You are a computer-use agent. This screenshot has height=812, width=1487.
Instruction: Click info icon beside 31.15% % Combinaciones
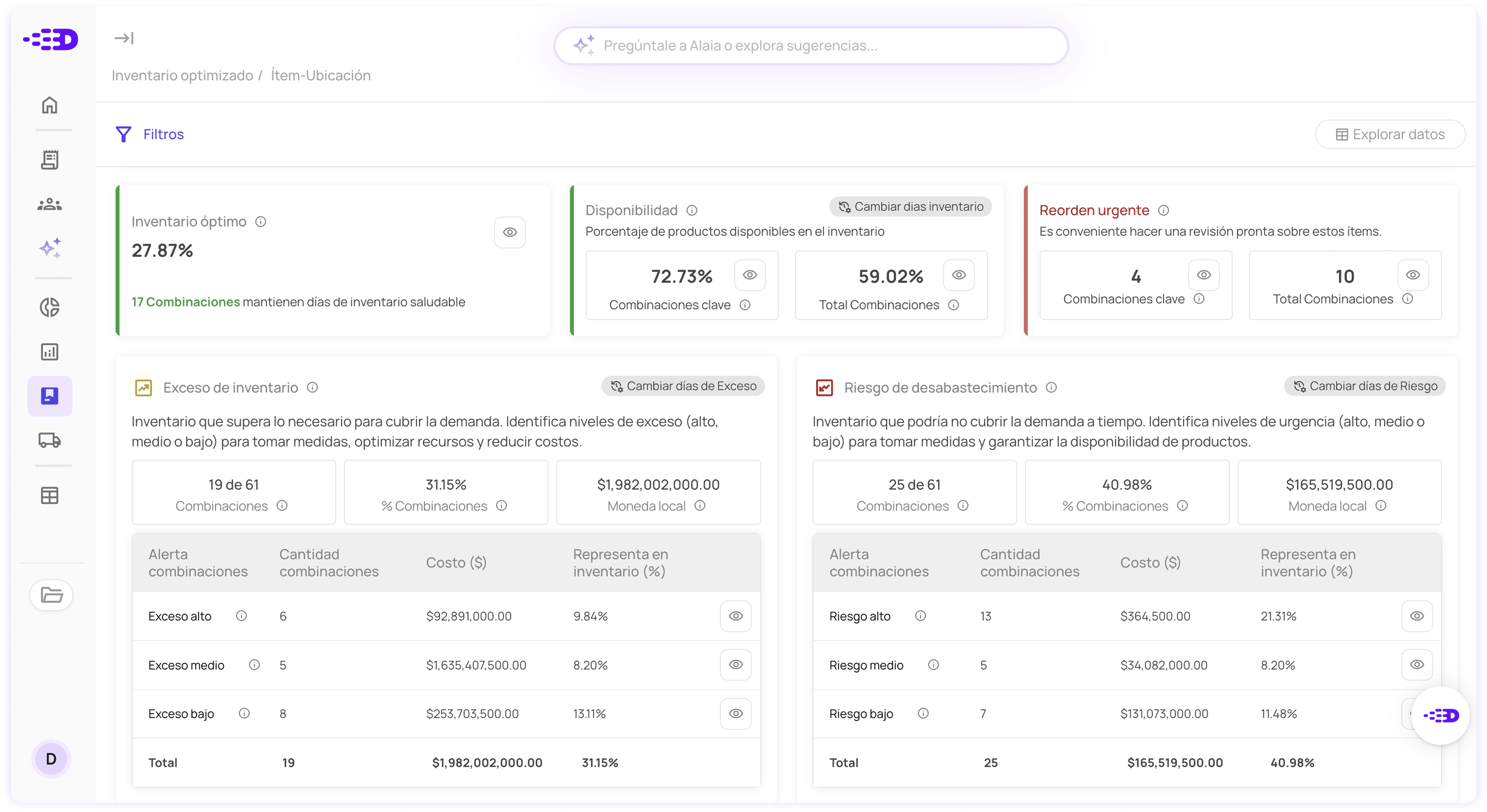click(x=501, y=506)
